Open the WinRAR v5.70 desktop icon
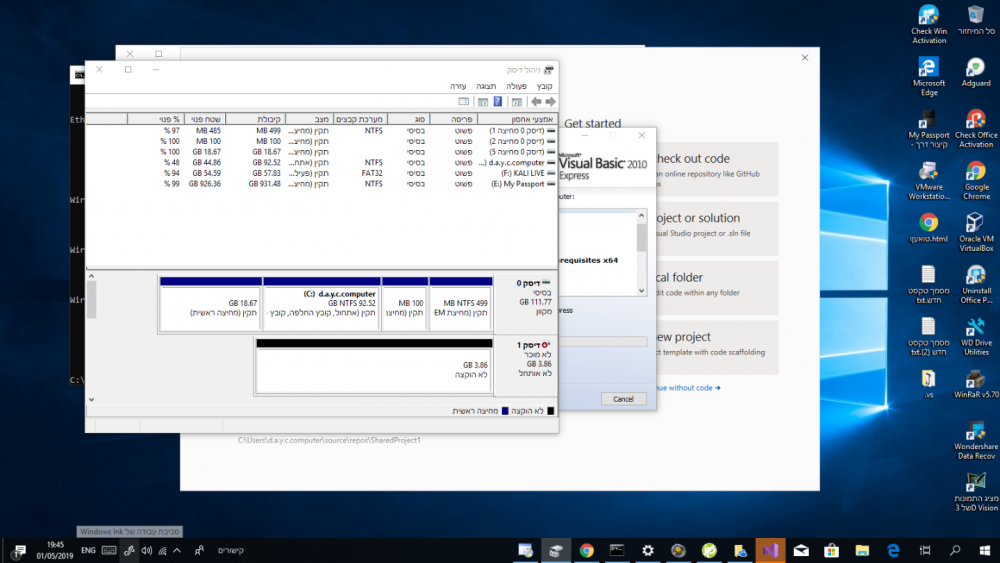This screenshot has height=563, width=1000. (976, 384)
